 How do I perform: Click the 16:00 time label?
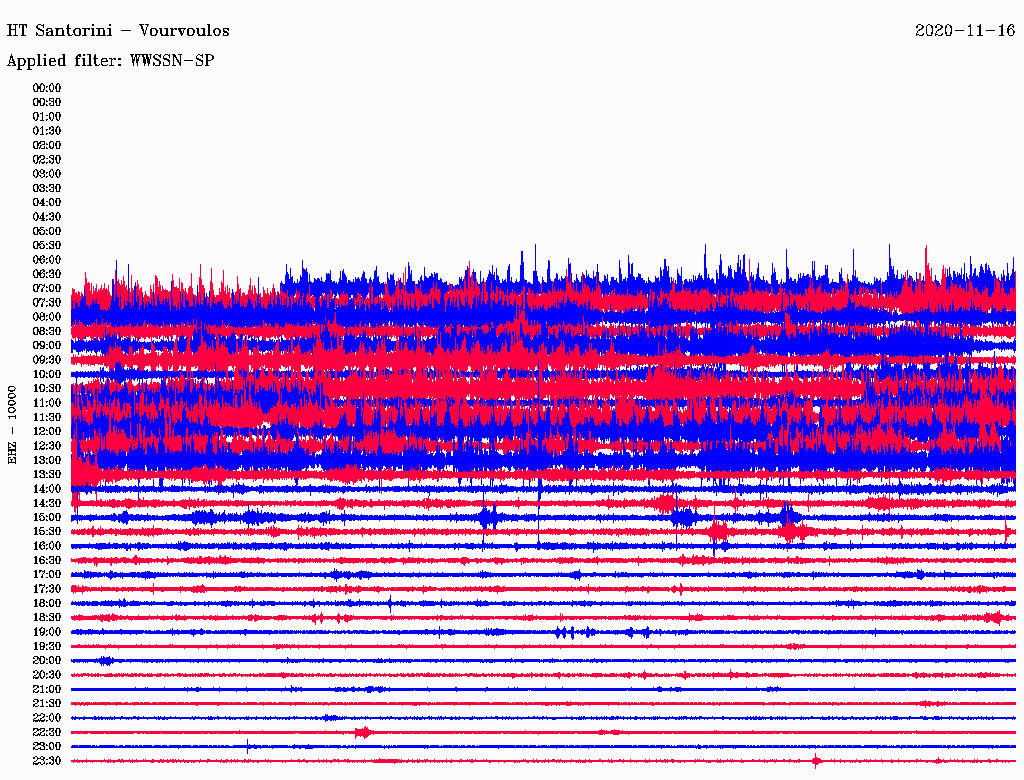(47, 546)
